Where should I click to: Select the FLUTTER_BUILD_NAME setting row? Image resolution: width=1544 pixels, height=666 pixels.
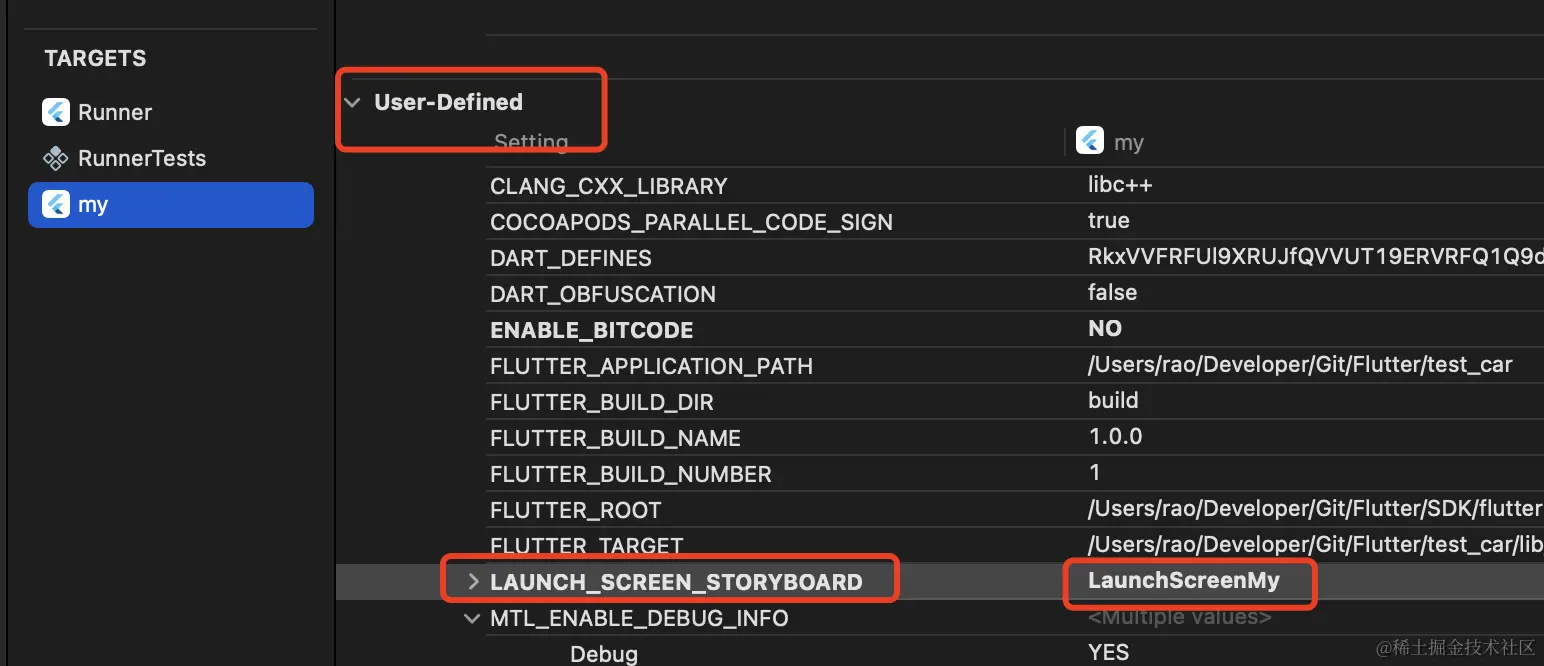coord(615,438)
